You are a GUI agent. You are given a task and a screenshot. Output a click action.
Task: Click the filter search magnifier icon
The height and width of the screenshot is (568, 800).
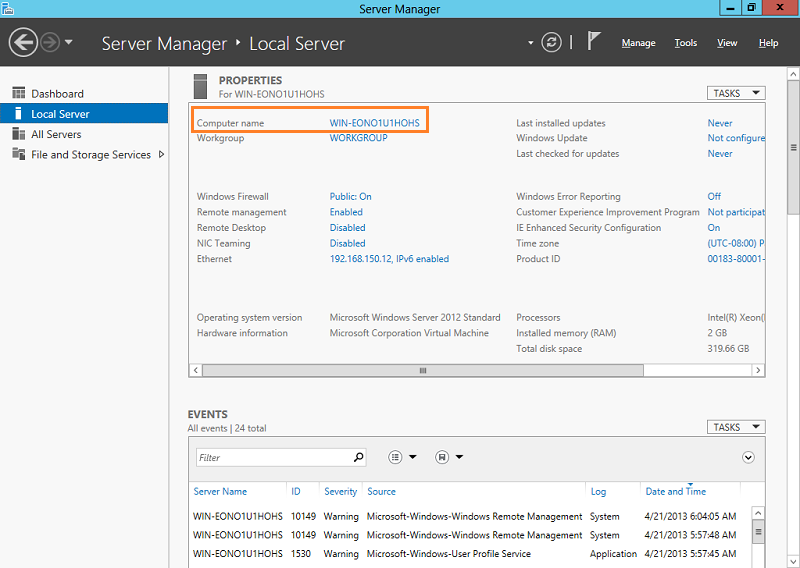359,457
